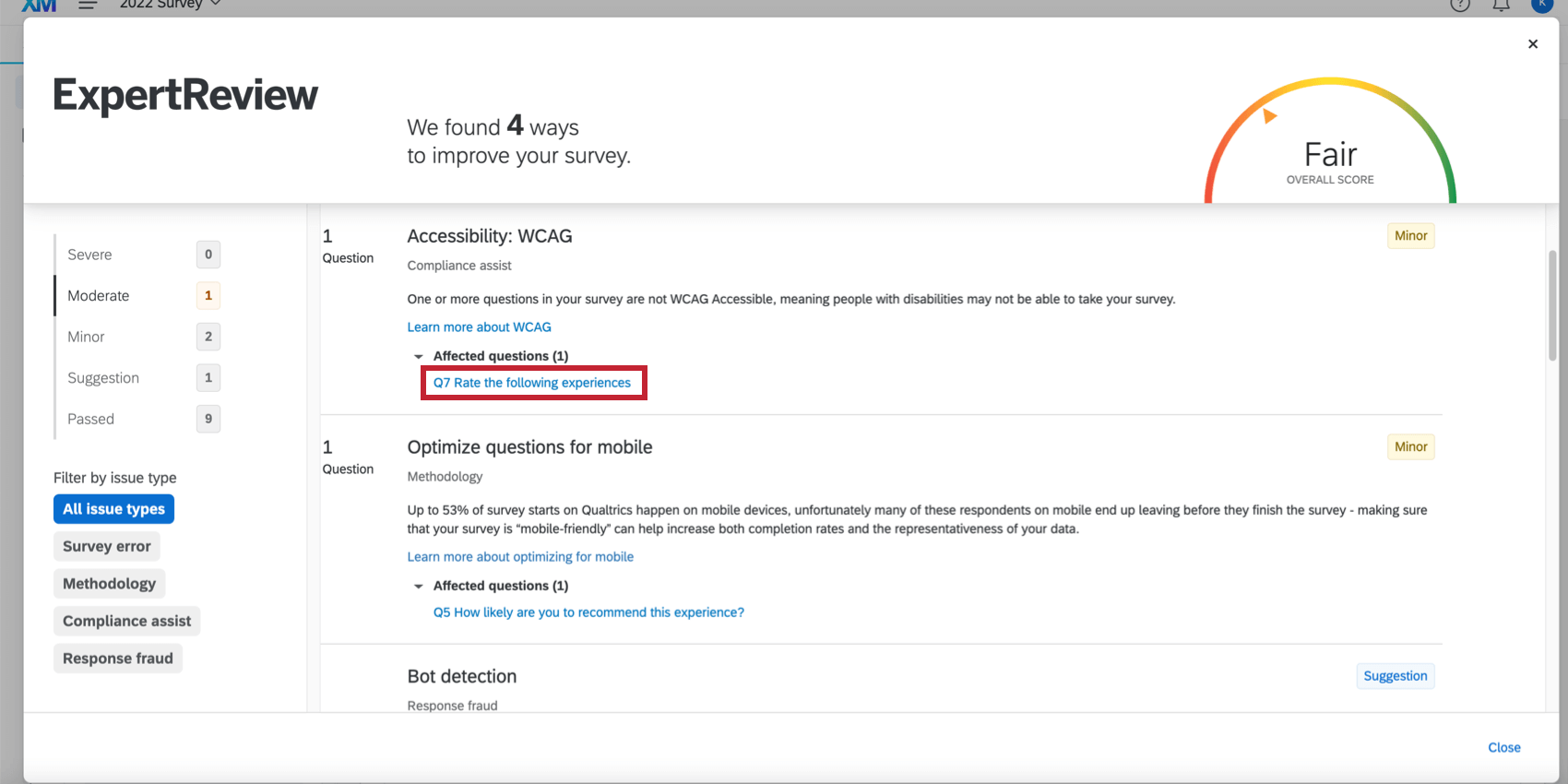Open Q7 Rate the following experiences
This screenshot has height=784, width=1568.
[532, 383]
